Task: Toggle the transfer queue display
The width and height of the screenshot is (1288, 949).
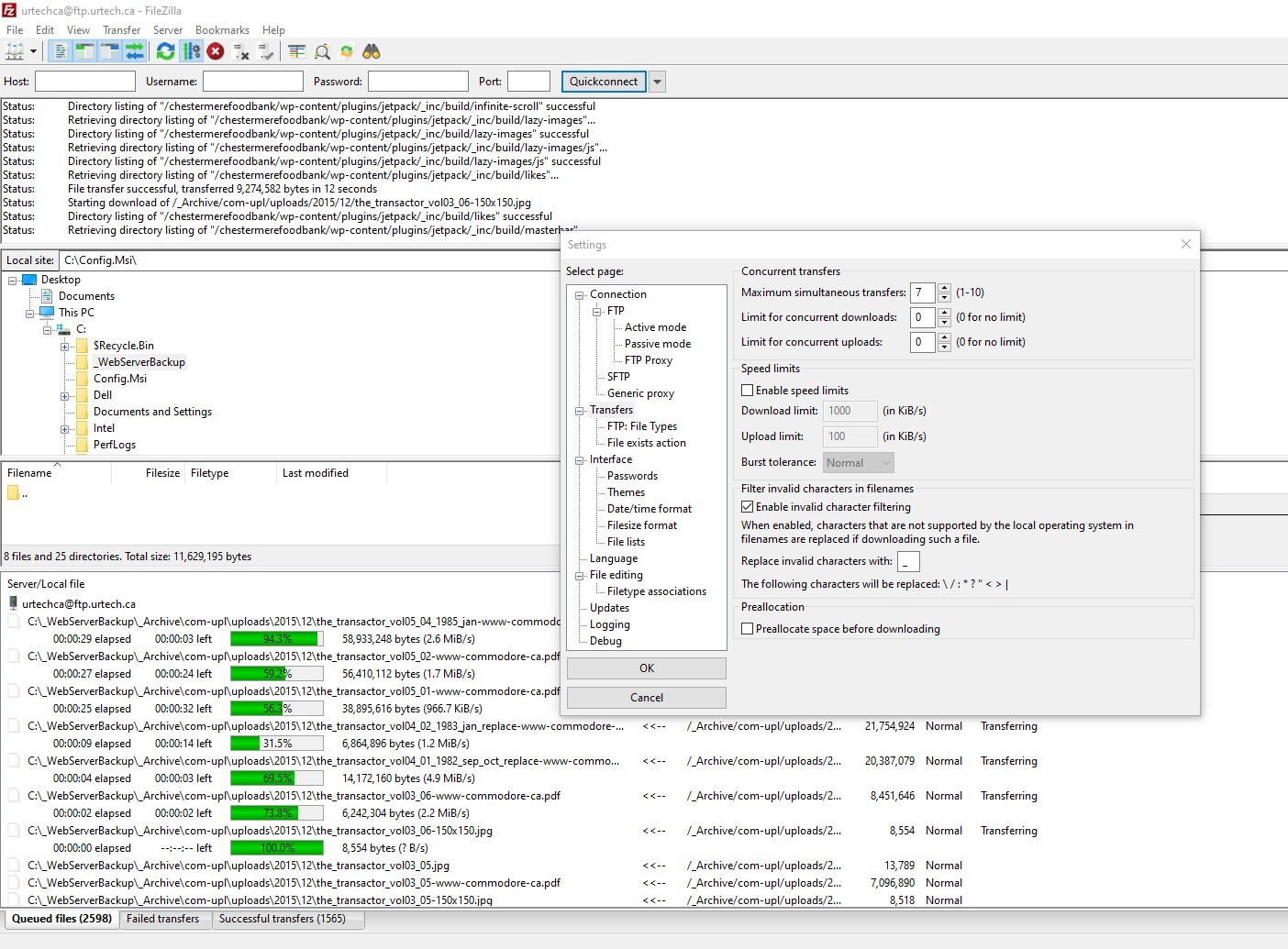Action: click(x=135, y=51)
